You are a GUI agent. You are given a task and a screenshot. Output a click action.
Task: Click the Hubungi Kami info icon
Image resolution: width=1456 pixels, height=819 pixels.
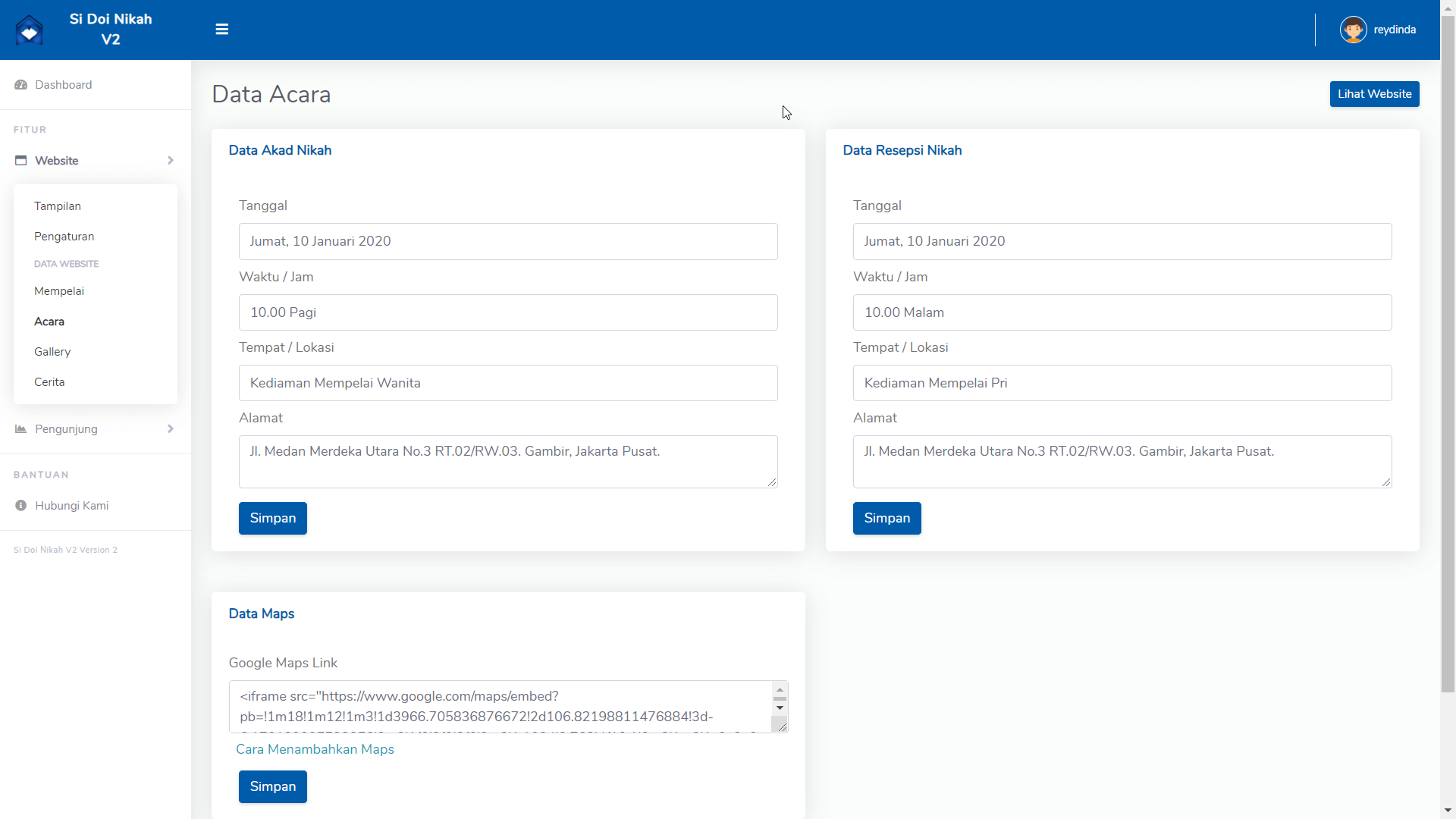point(20,505)
